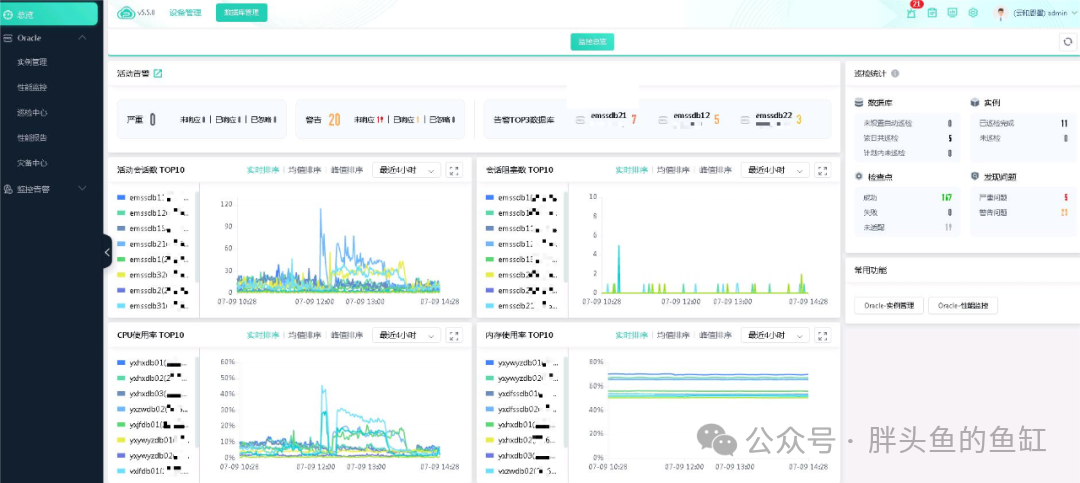Click the 活动会话数 legend scrollbar
Image resolution: width=1080 pixels, height=483 pixels.
(x=196, y=237)
